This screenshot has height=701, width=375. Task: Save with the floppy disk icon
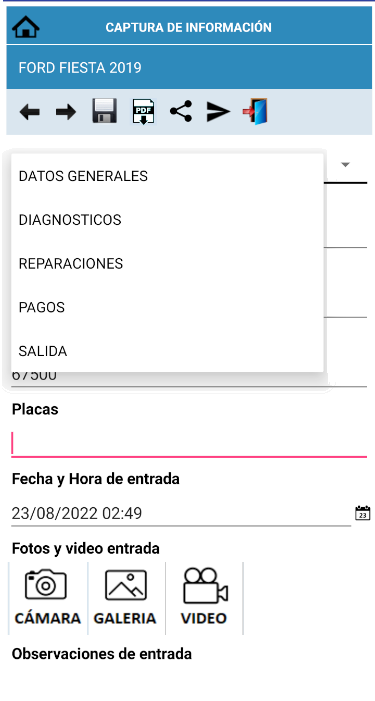(105, 111)
